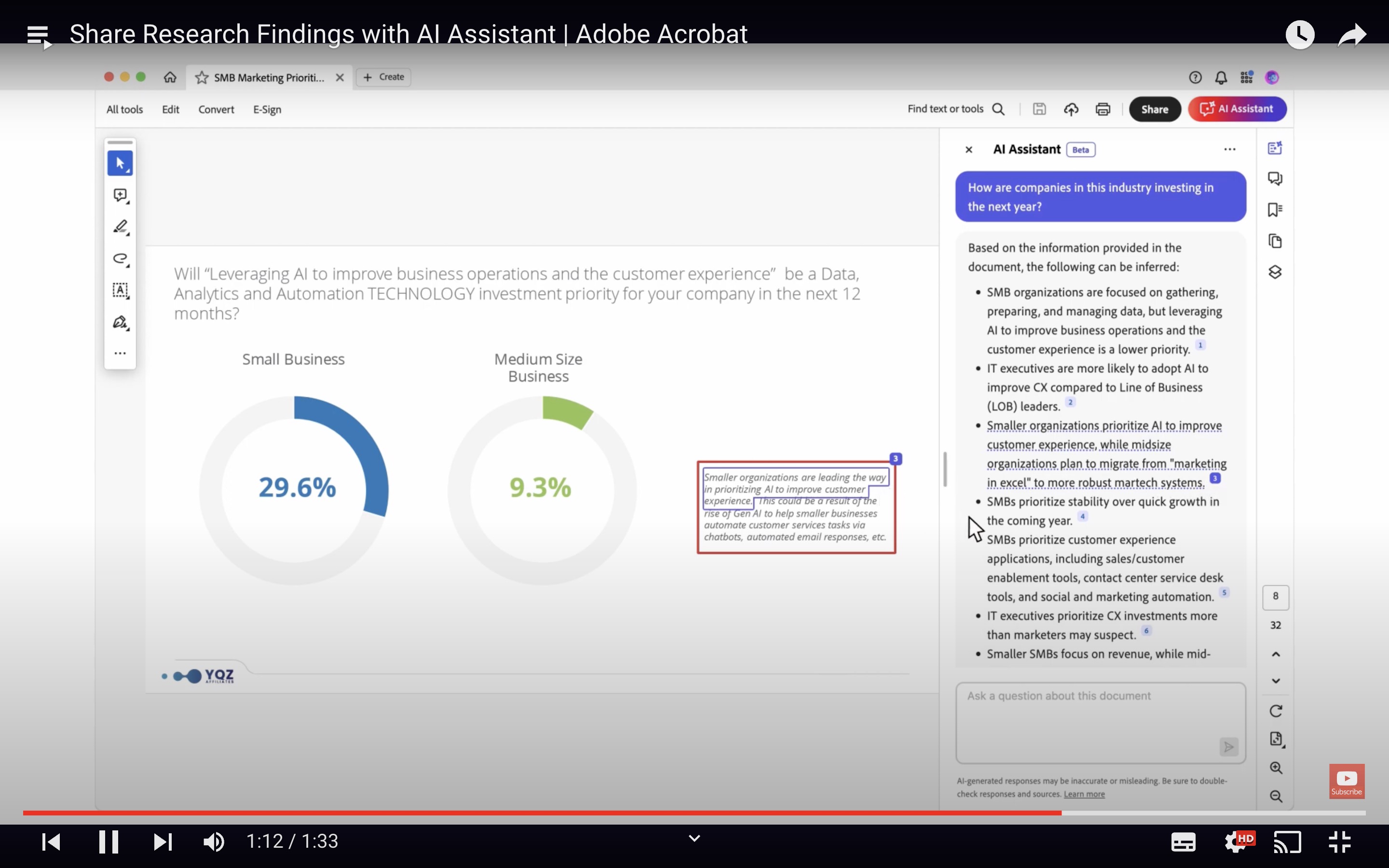
Task: Click the Find text or tools search
Action: [956, 109]
